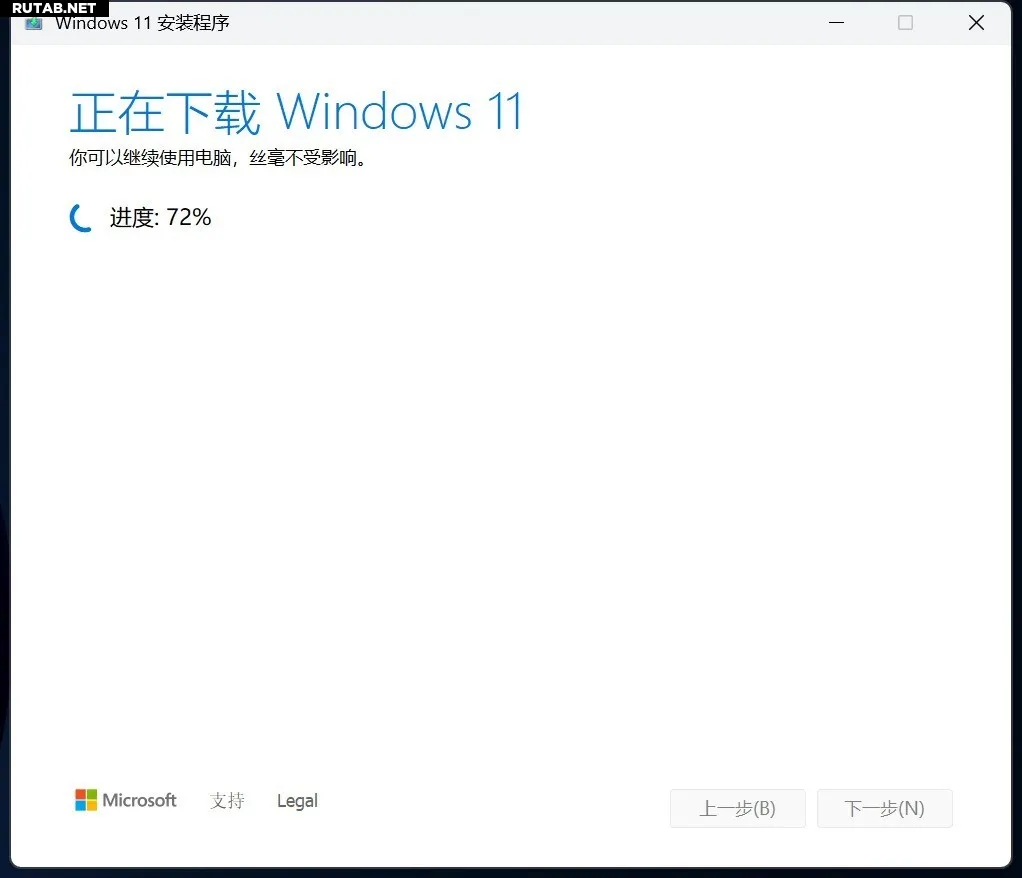
Task: Click the 进度: 72% progress text
Action: [x=160, y=217]
